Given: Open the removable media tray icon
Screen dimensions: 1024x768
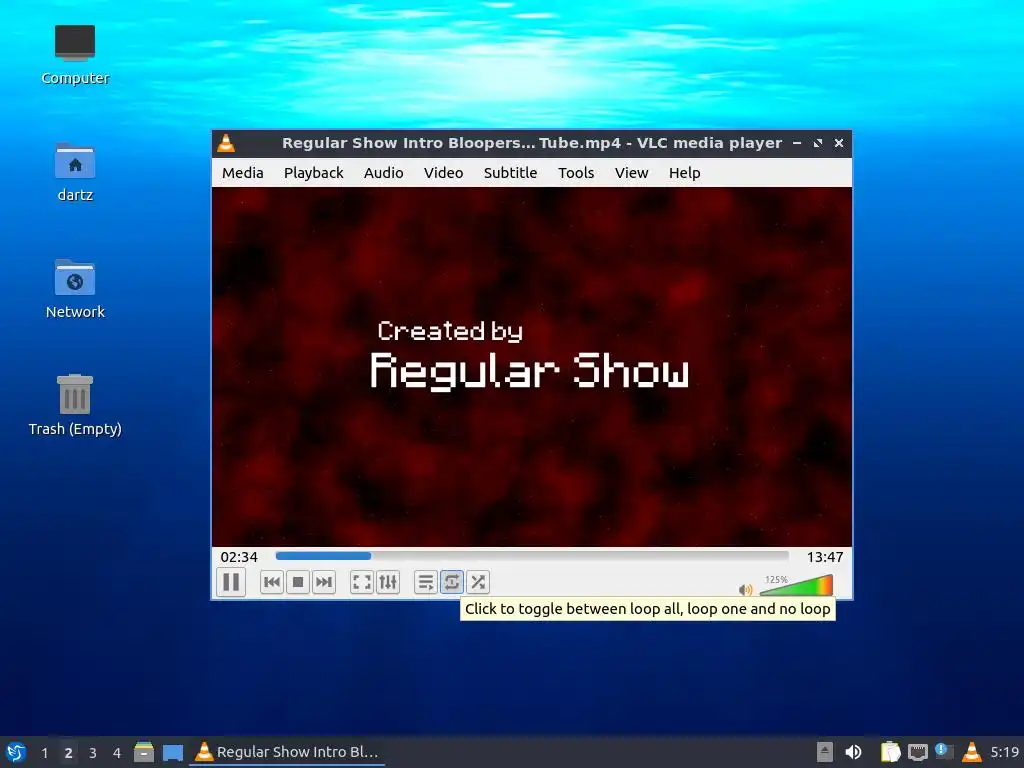Looking at the screenshot, I should pyautogui.click(x=825, y=752).
